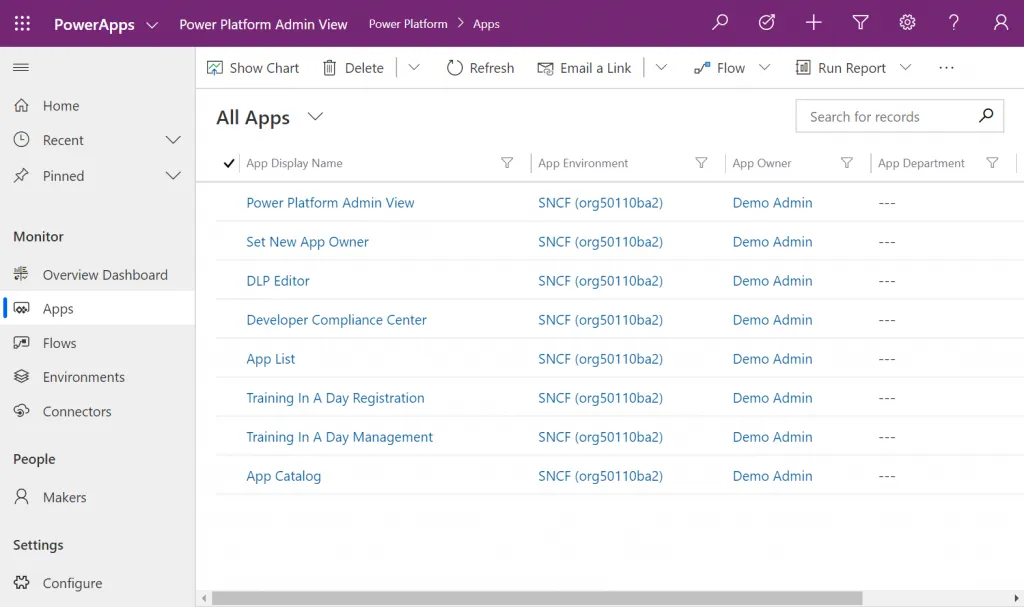Click the Refresh circular arrow icon
The image size is (1024, 607).
(455, 68)
